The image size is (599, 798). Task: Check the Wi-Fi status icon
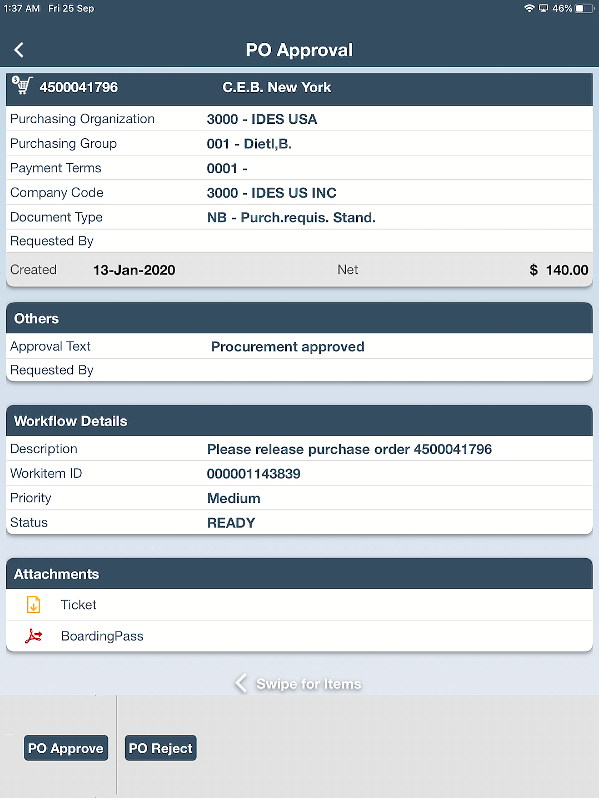point(529,8)
